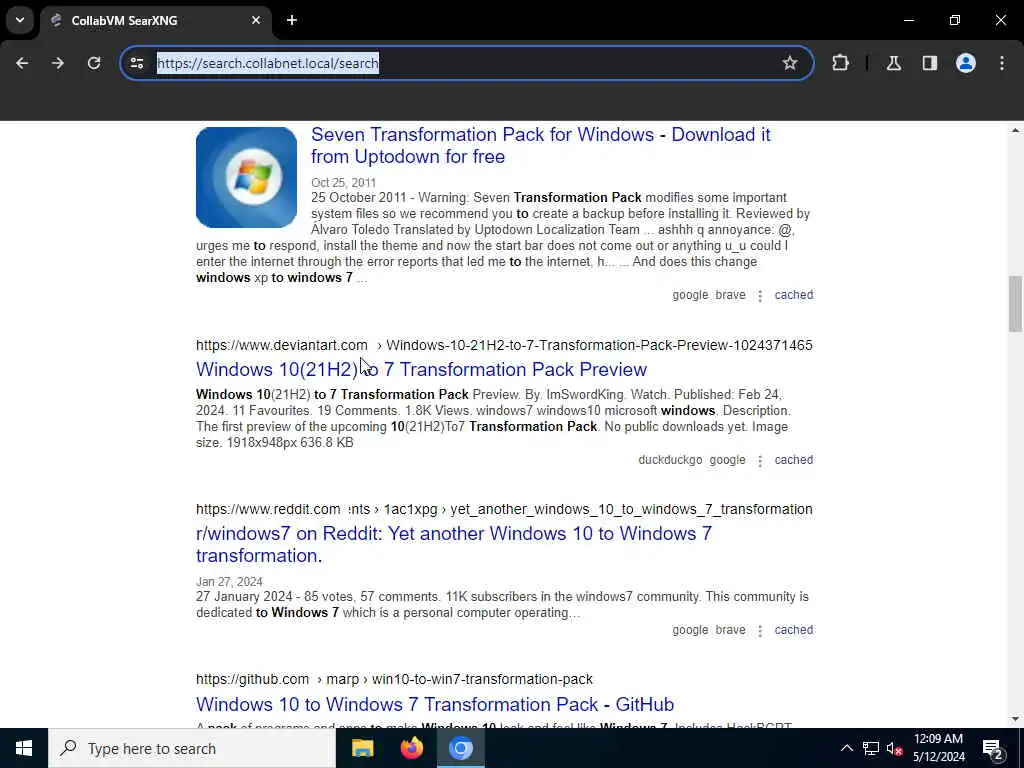Screen dimensions: 1024x768
Task: Open google link under DeviantArt result
Action: 727,460
